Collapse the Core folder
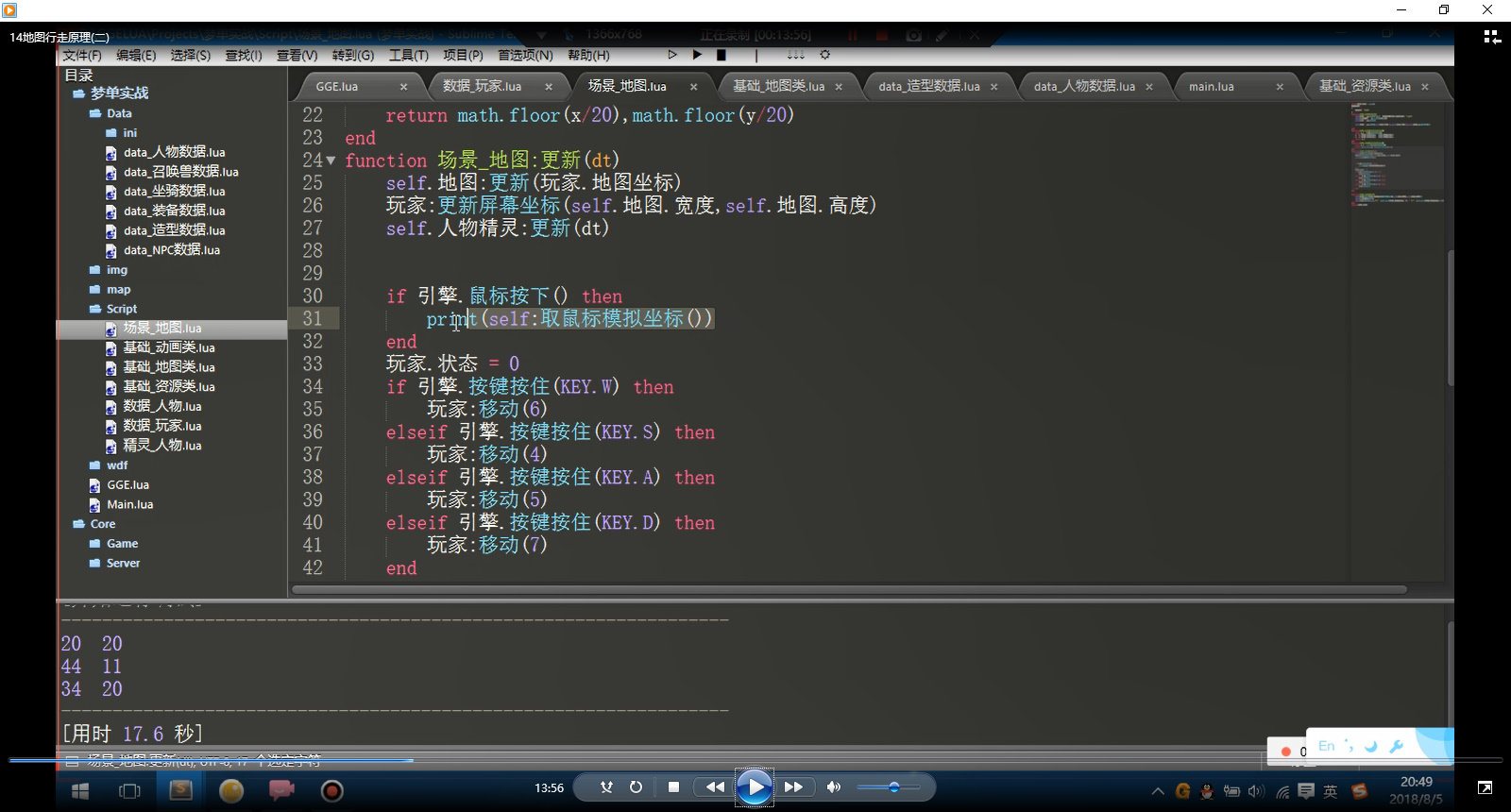 point(79,524)
